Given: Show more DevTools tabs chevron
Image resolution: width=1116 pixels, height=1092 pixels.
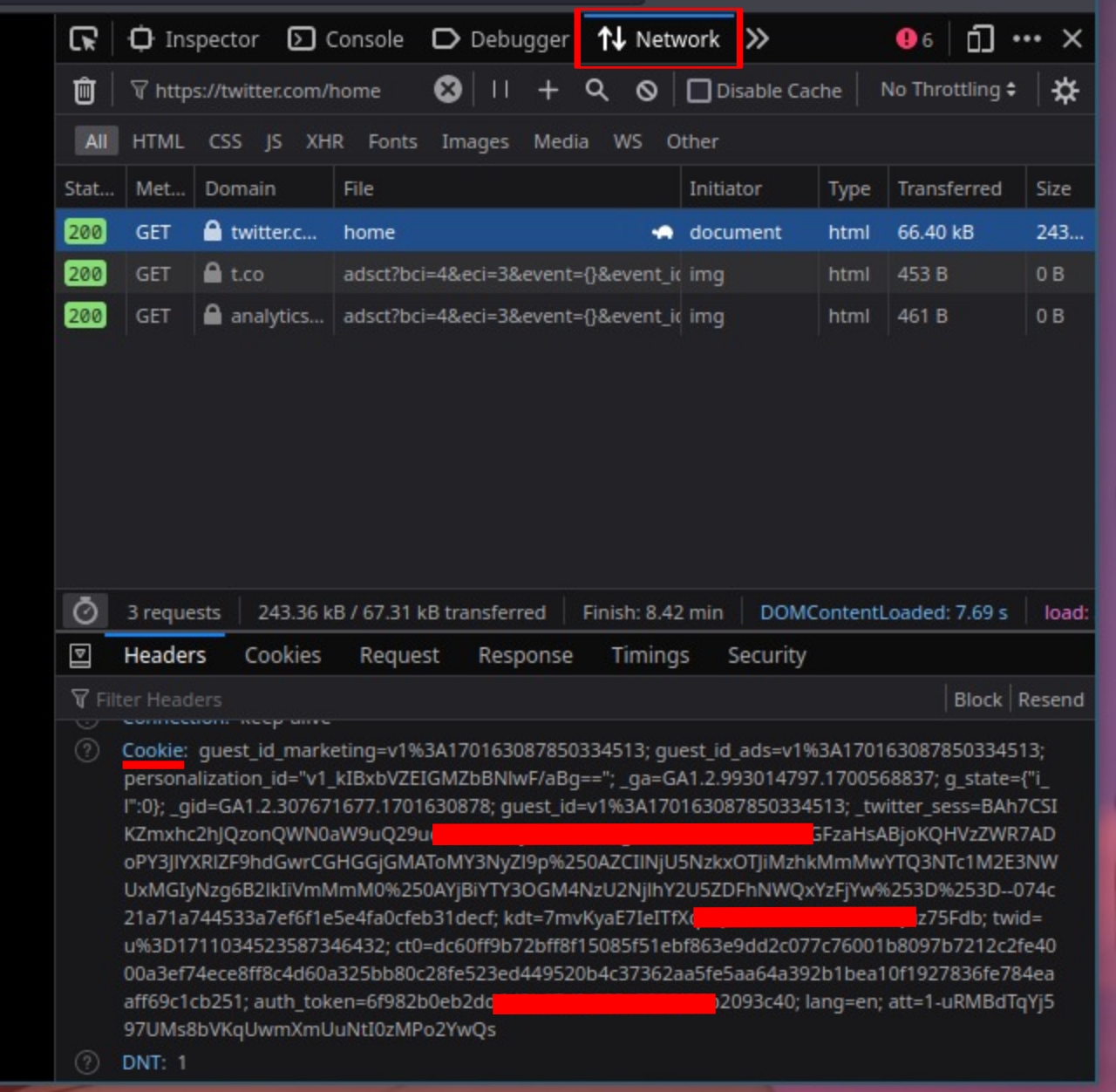Looking at the screenshot, I should point(757,39).
